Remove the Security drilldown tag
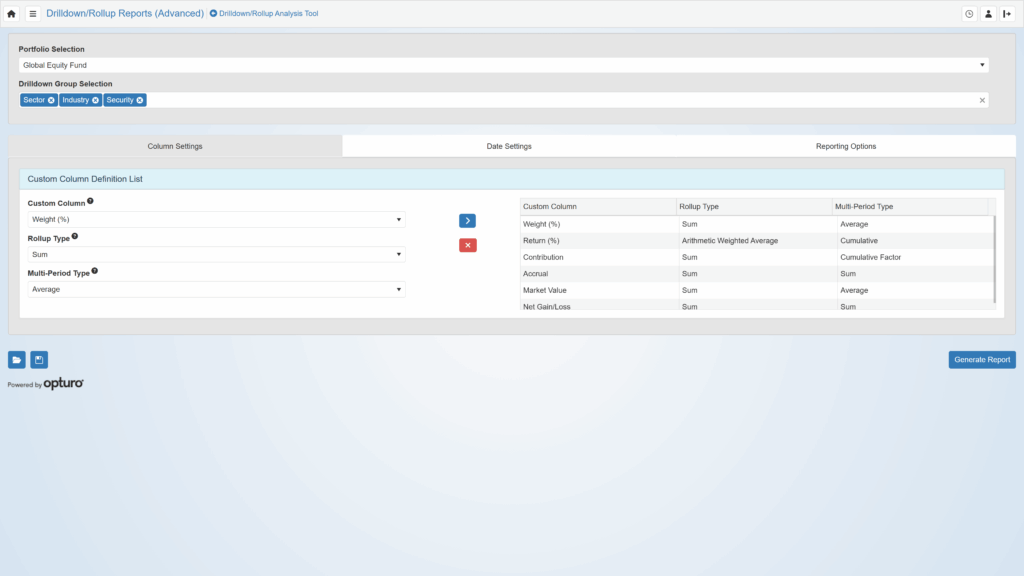The width and height of the screenshot is (1024, 576). pyautogui.click(x=140, y=100)
